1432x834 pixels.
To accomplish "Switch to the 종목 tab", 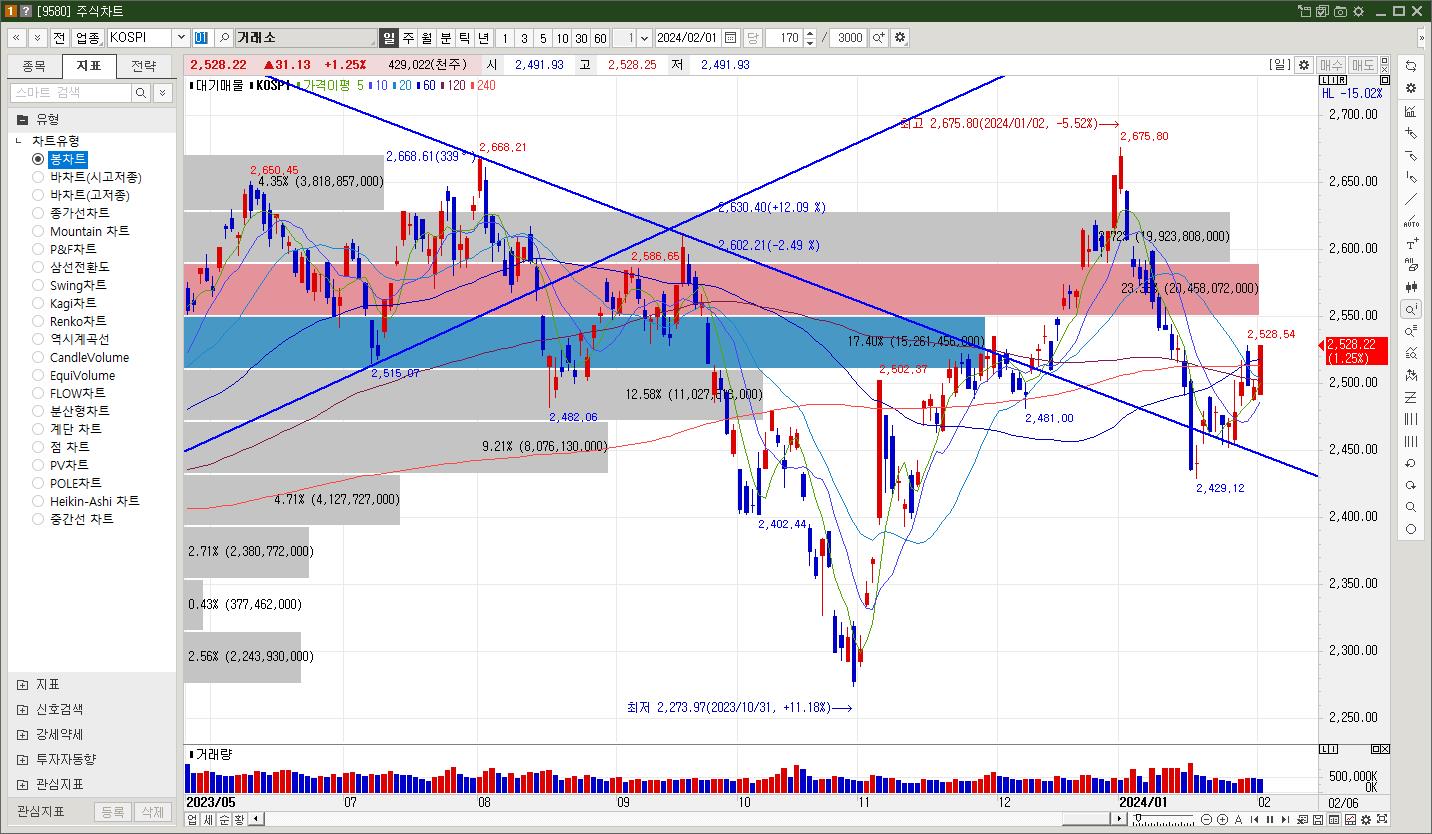I will tap(34, 66).
